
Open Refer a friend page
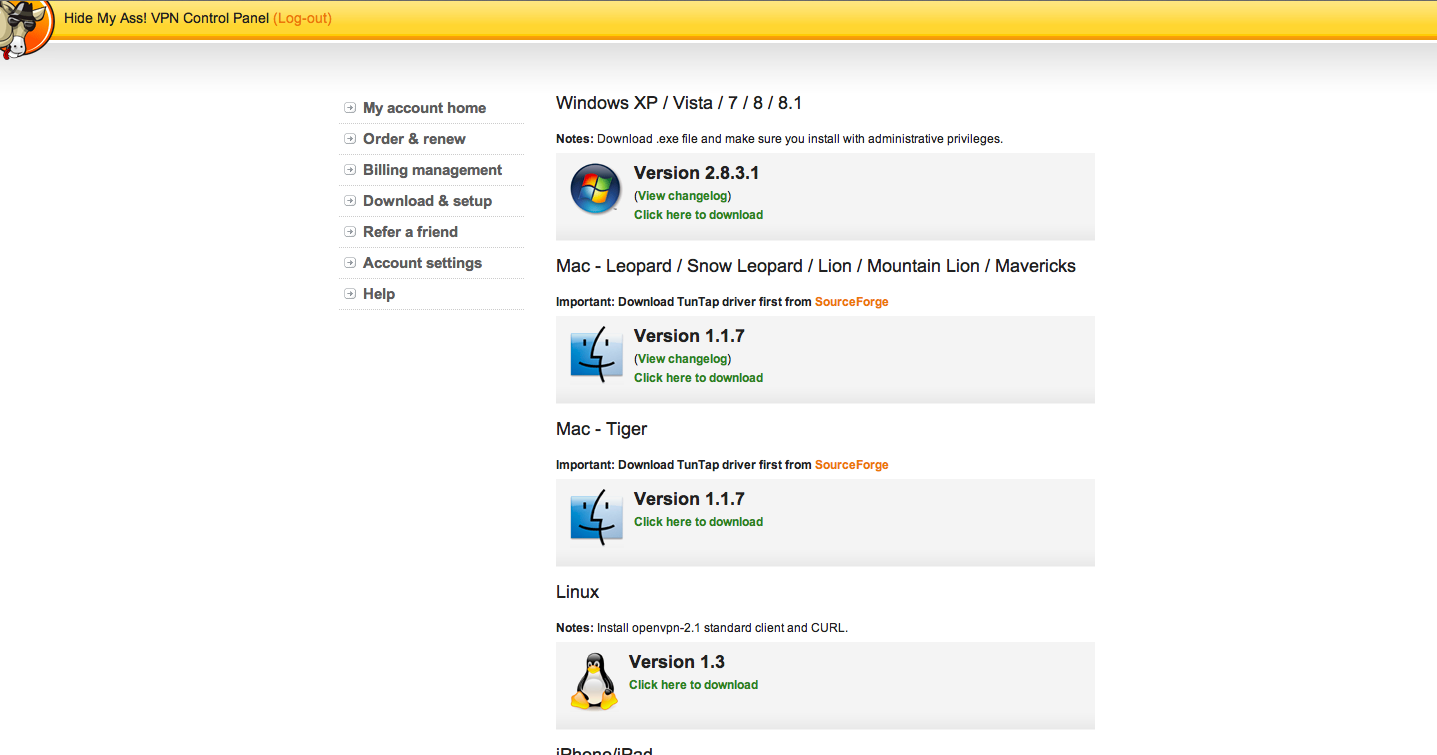(410, 232)
